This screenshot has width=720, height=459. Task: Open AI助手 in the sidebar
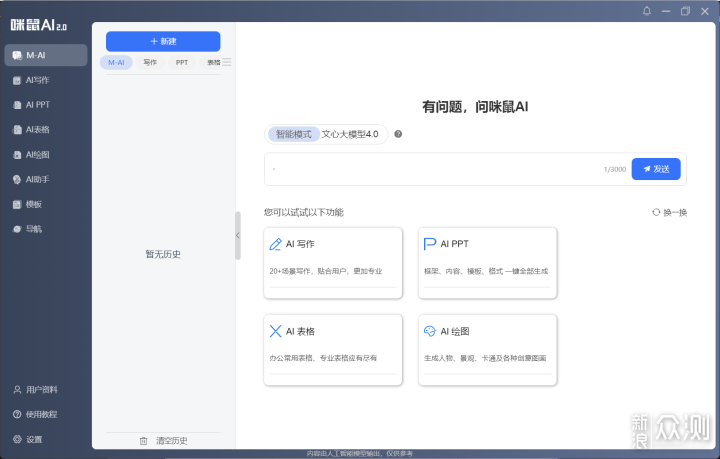tap(37, 179)
